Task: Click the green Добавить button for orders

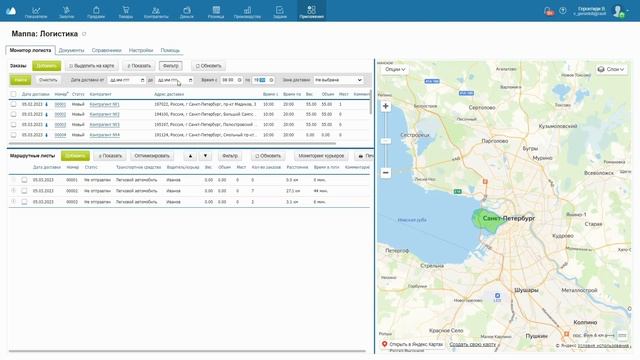Action: [x=47, y=66]
